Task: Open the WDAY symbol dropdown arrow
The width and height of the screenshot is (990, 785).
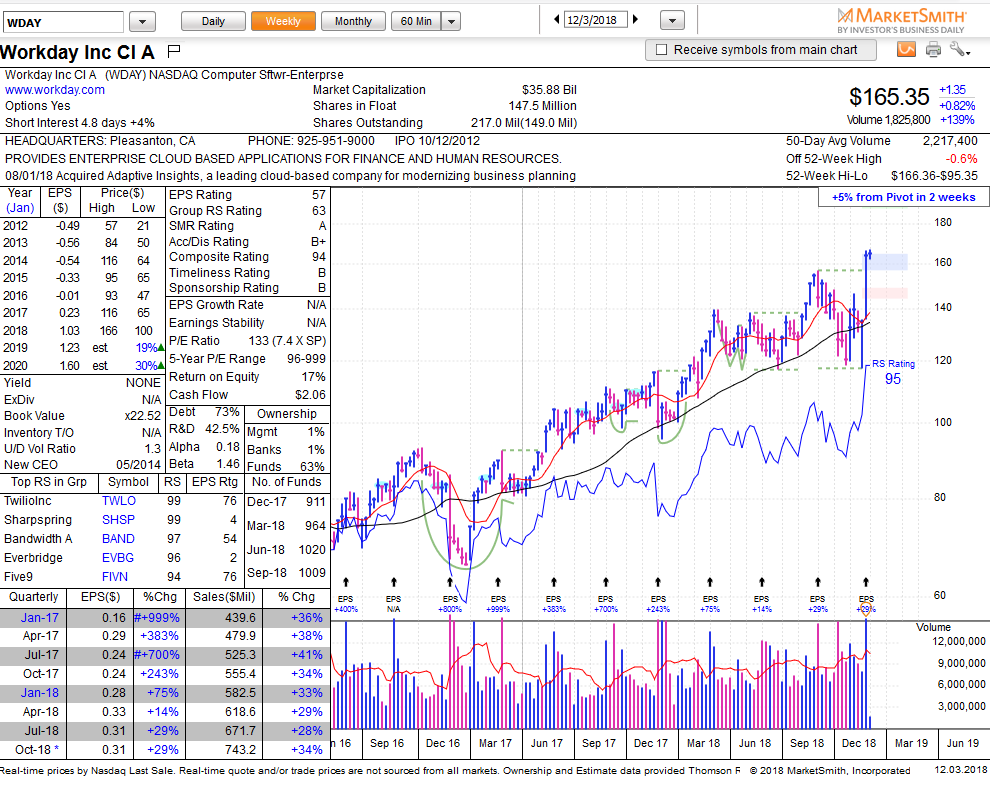Action: pyautogui.click(x=143, y=22)
